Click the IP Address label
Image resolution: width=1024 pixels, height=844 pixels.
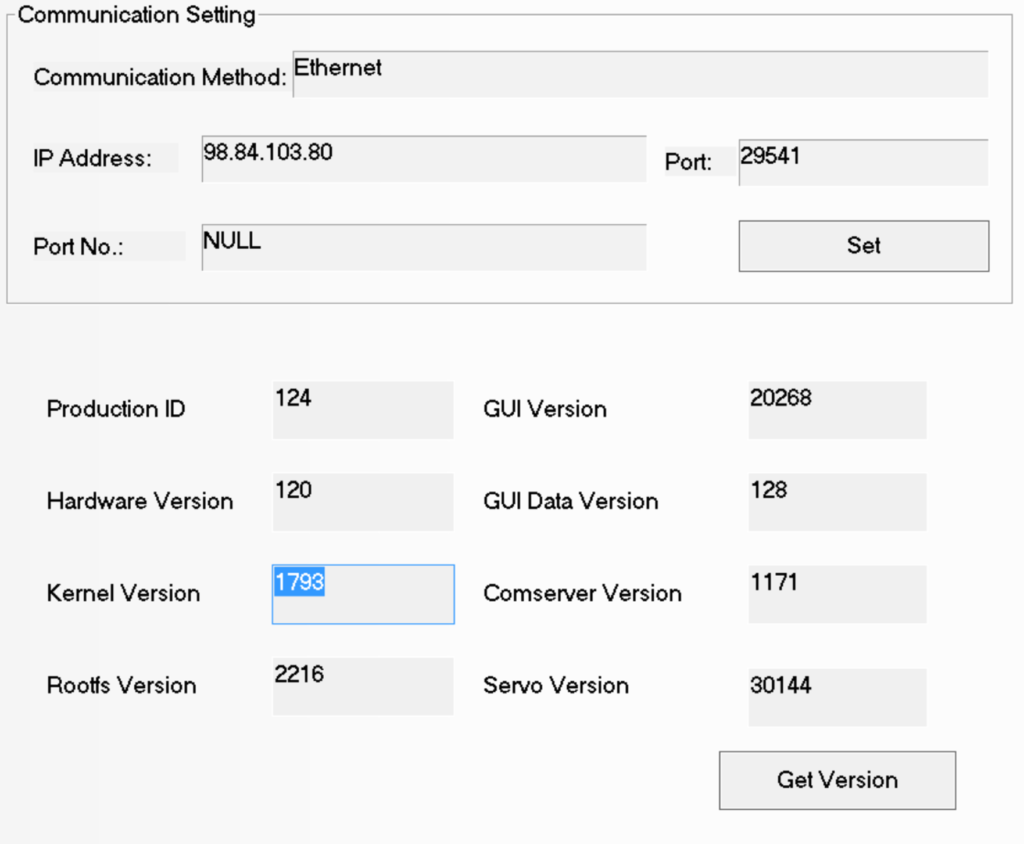[x=92, y=158]
